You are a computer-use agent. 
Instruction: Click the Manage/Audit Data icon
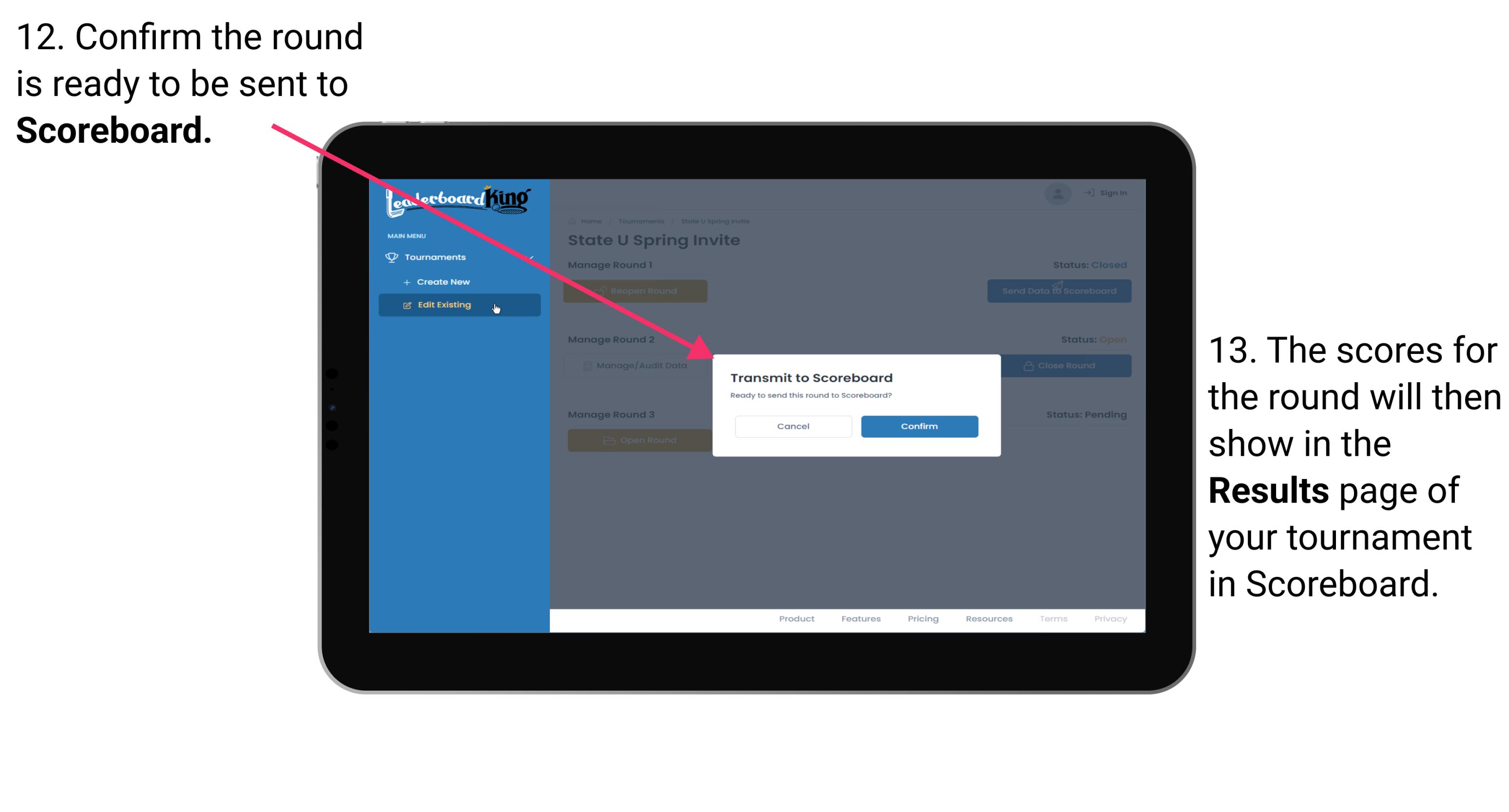point(584,365)
